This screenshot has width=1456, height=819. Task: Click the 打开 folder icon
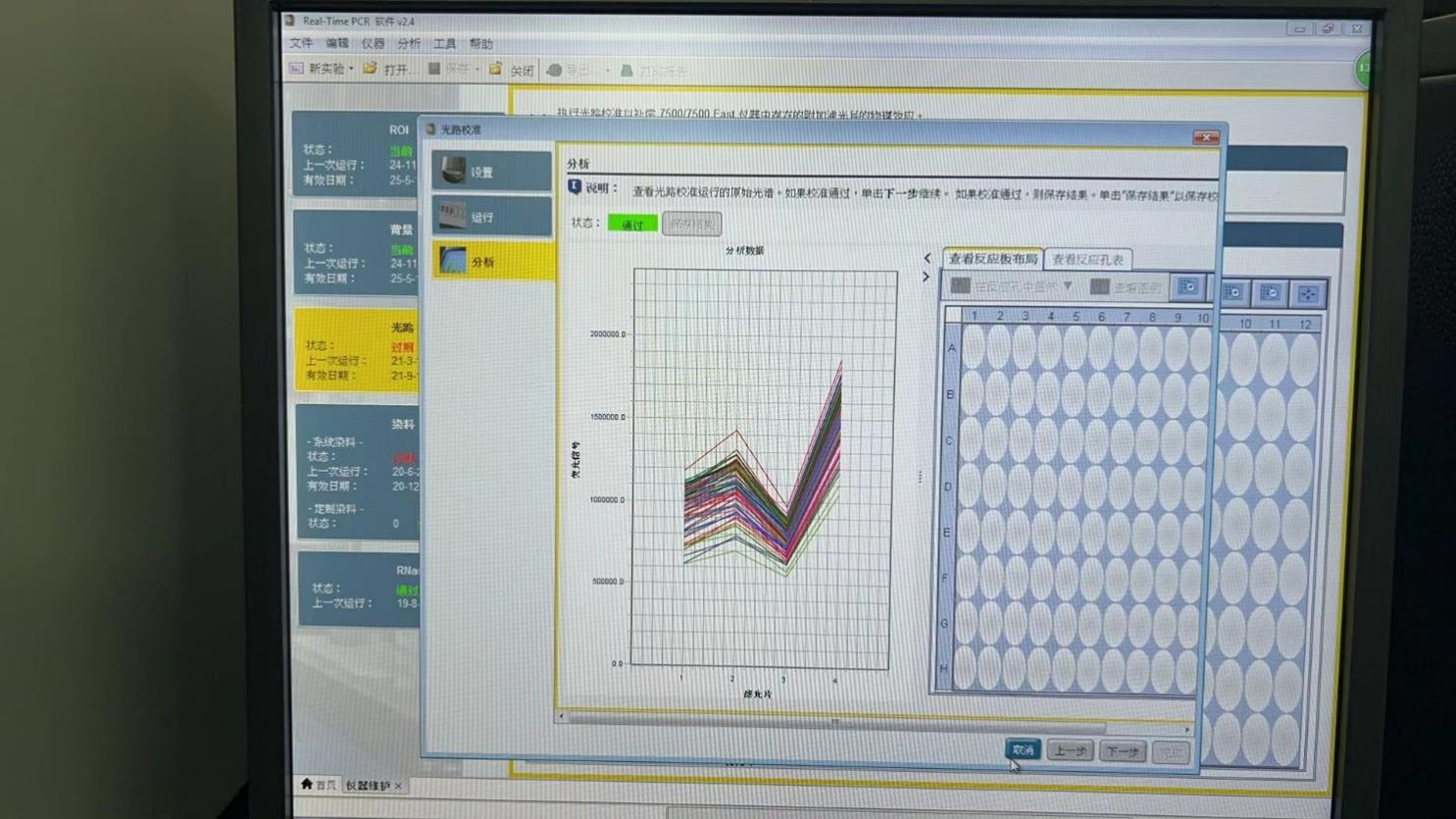371,69
